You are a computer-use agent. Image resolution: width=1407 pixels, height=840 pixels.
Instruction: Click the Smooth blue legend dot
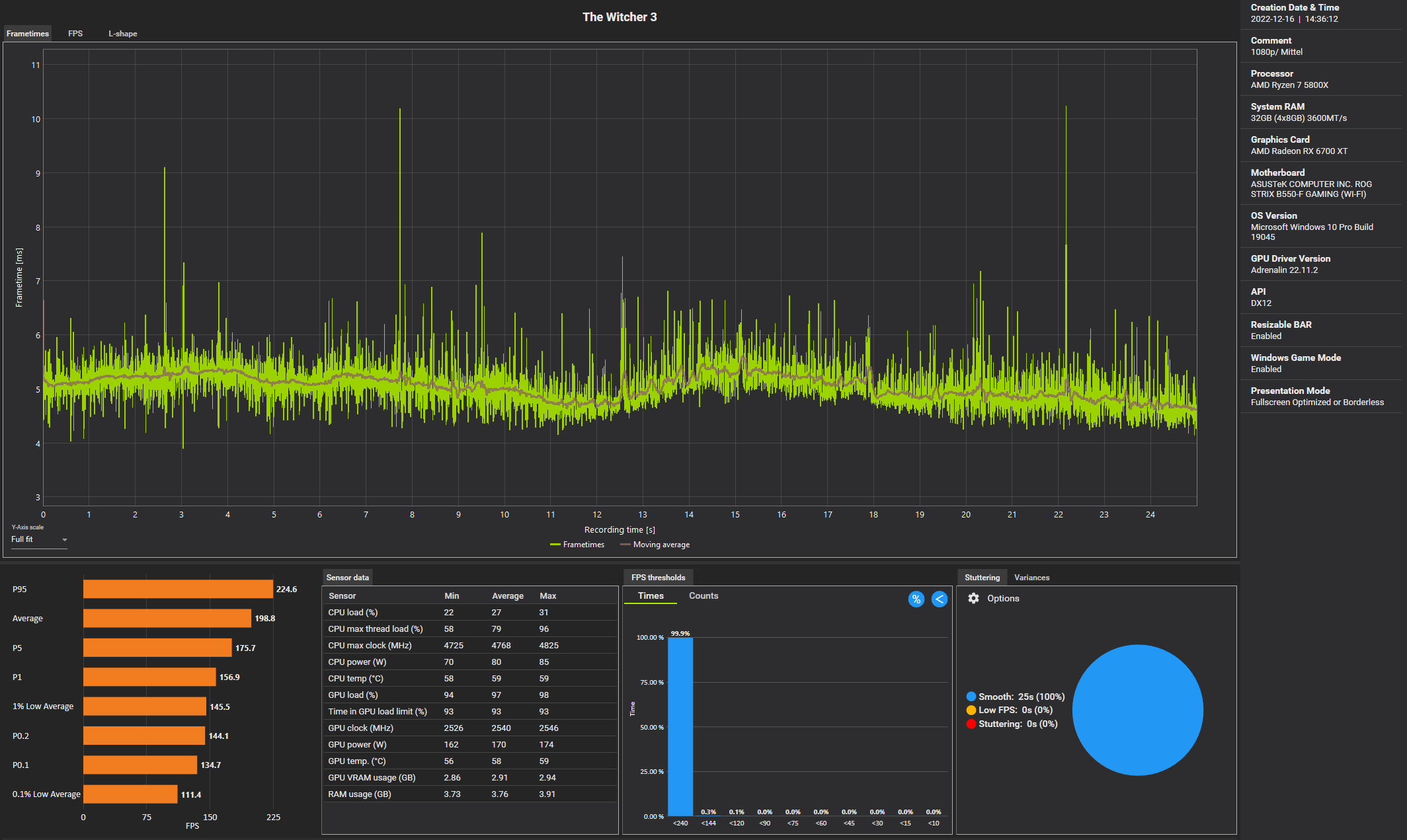(971, 697)
